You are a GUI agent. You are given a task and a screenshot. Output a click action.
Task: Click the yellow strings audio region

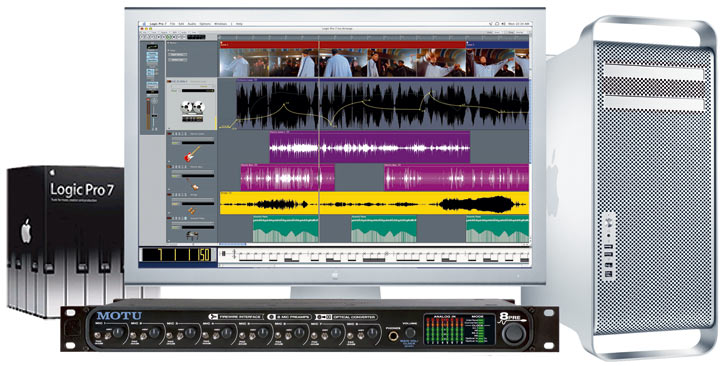coord(374,203)
